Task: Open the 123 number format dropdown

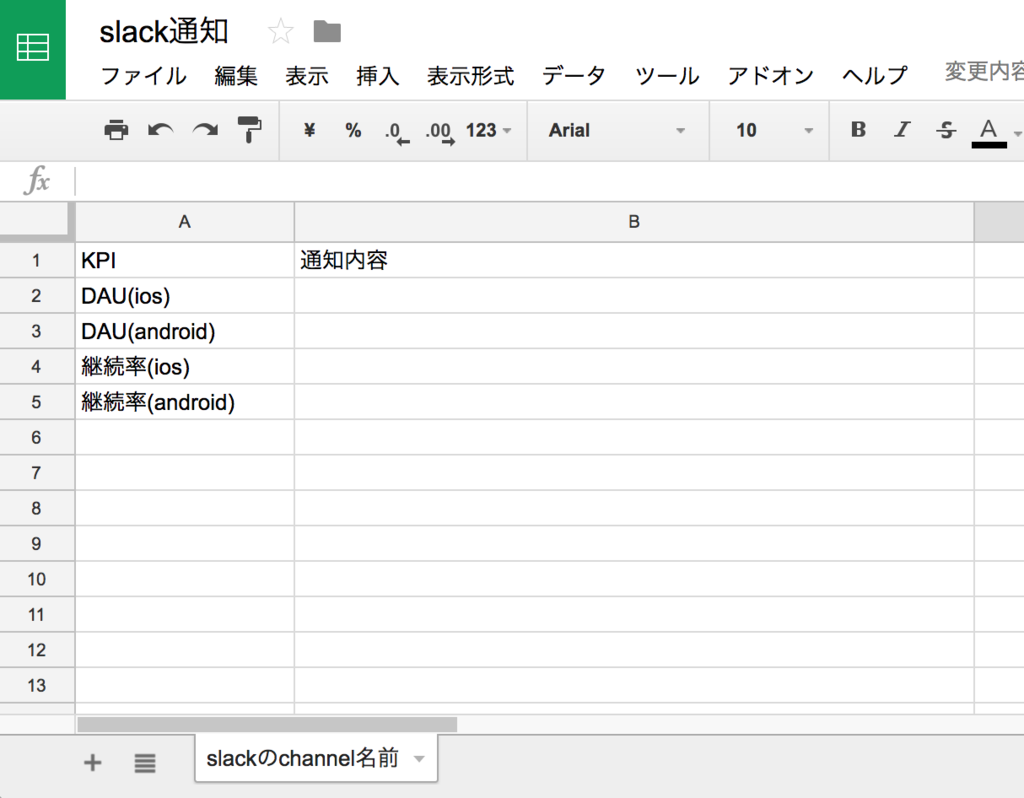Action: click(488, 130)
